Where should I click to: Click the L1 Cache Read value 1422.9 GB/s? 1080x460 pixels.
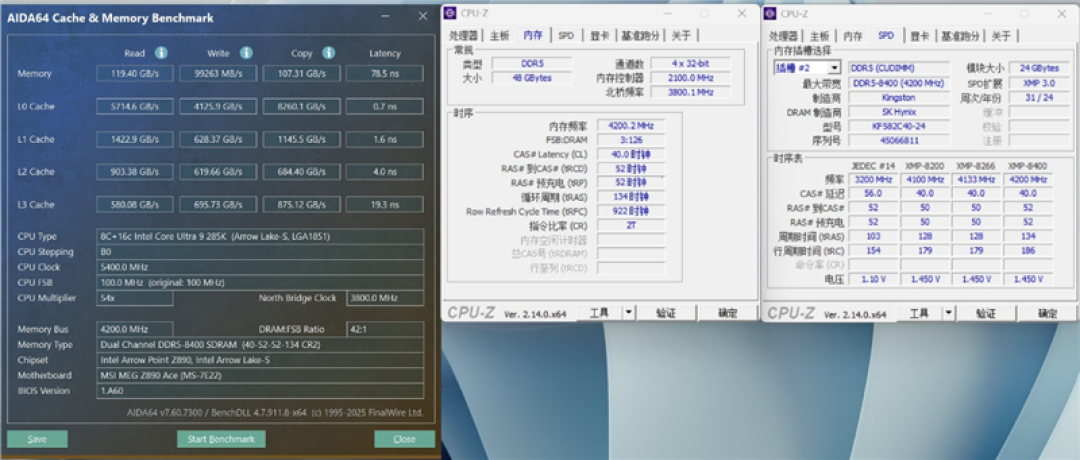pos(135,139)
